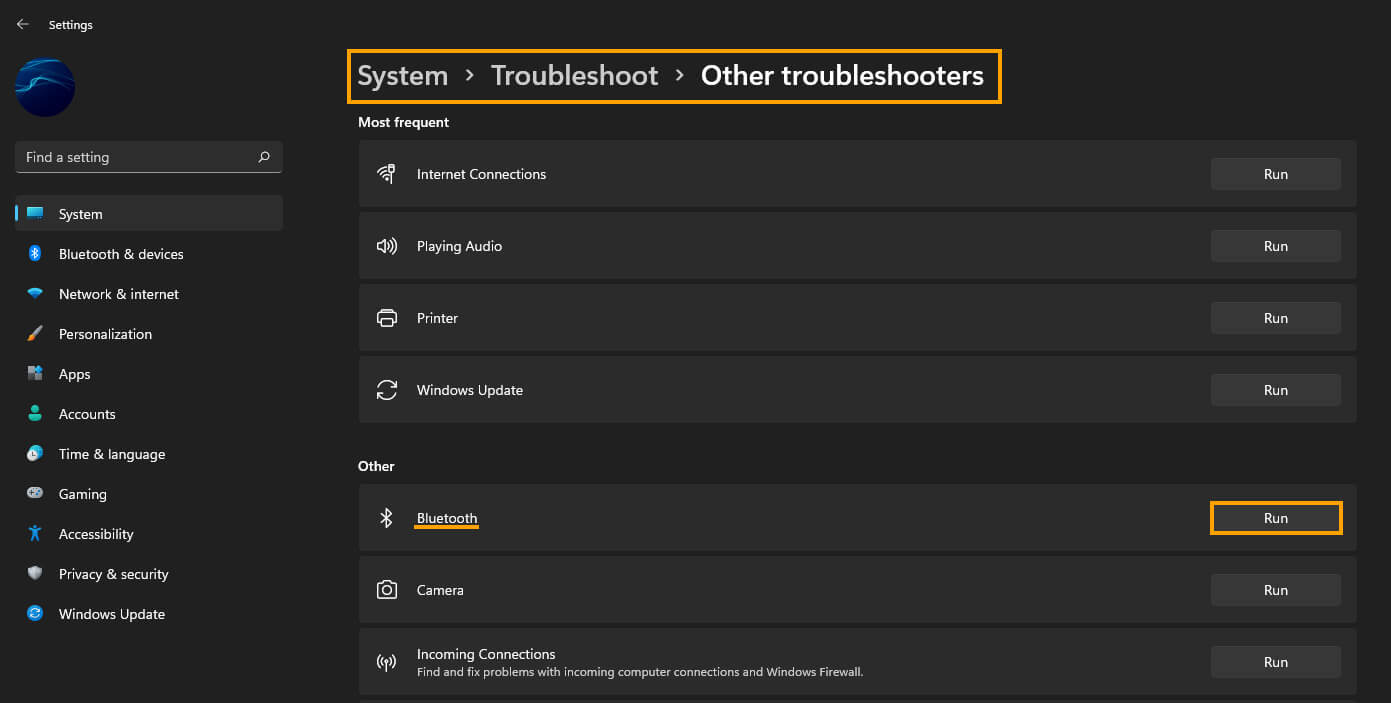Screen dimensions: 1391x703
Task: Go to Network & internet
Action: tap(149, 294)
